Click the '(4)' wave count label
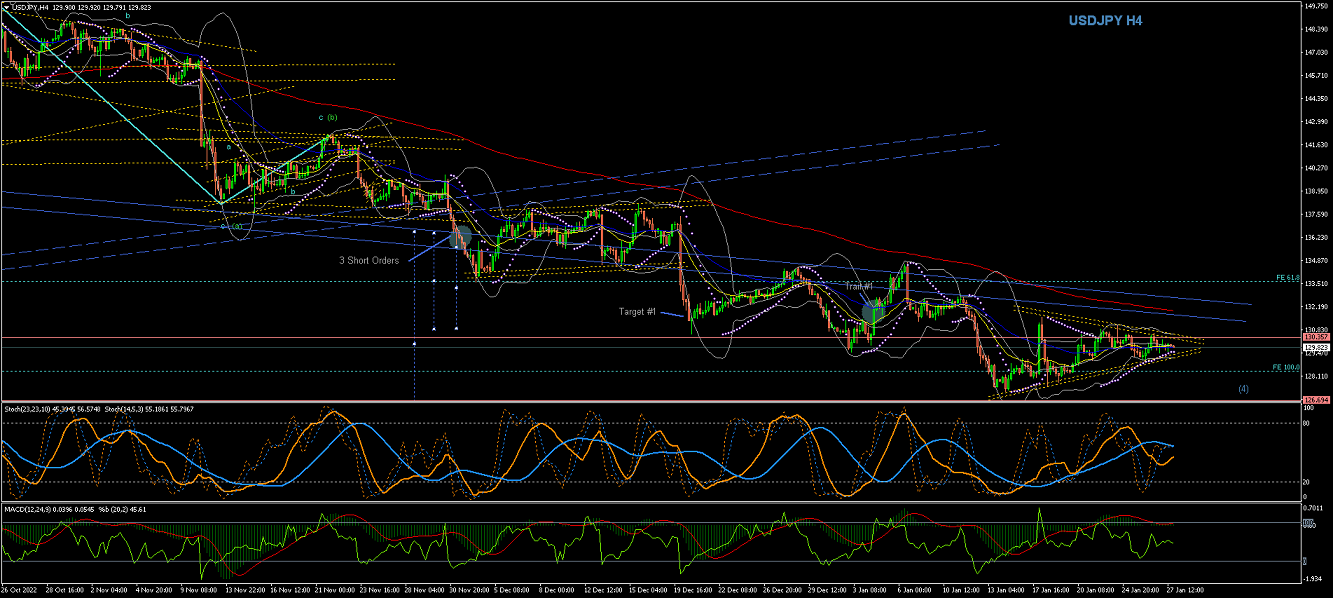Image resolution: width=1333 pixels, height=598 pixels. [x=1243, y=388]
